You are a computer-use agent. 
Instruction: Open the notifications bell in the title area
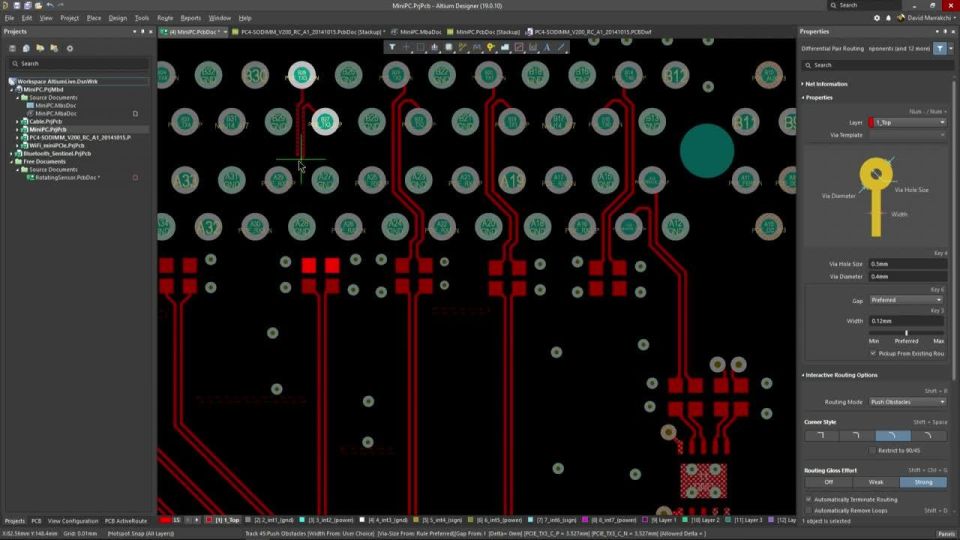click(x=888, y=18)
